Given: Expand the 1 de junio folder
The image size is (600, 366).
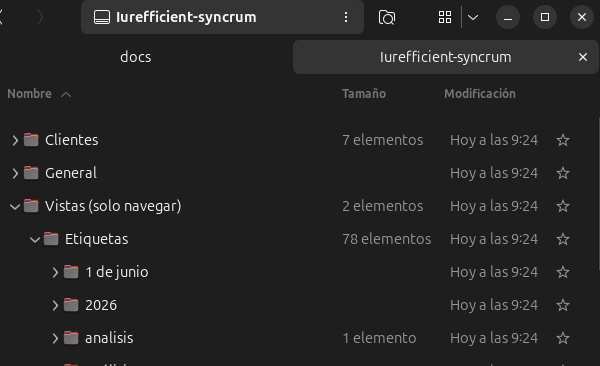Looking at the screenshot, I should tap(55, 272).
